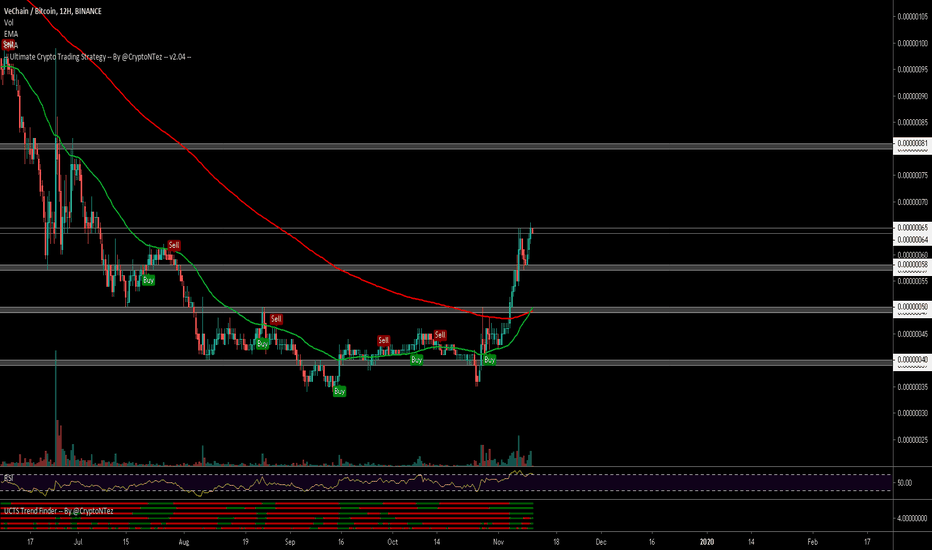Image resolution: width=932 pixels, height=550 pixels.
Task: Click the Buy marker in mid-July
Action: coord(148,280)
